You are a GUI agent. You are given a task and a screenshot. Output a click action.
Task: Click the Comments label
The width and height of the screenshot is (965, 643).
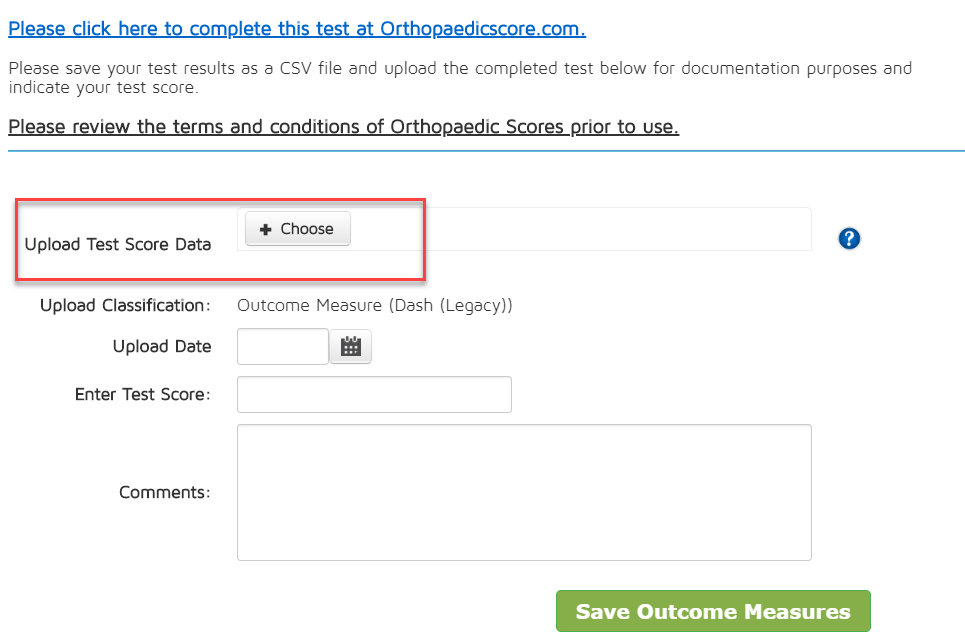(x=165, y=492)
